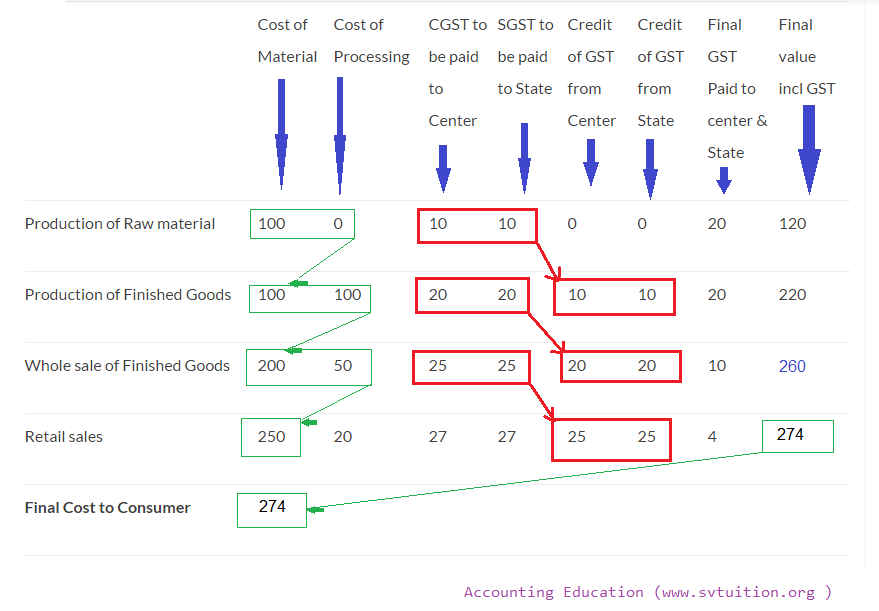Select the green box showing 274 on Retail row
Screen dimensions: 879x611
(x=797, y=435)
